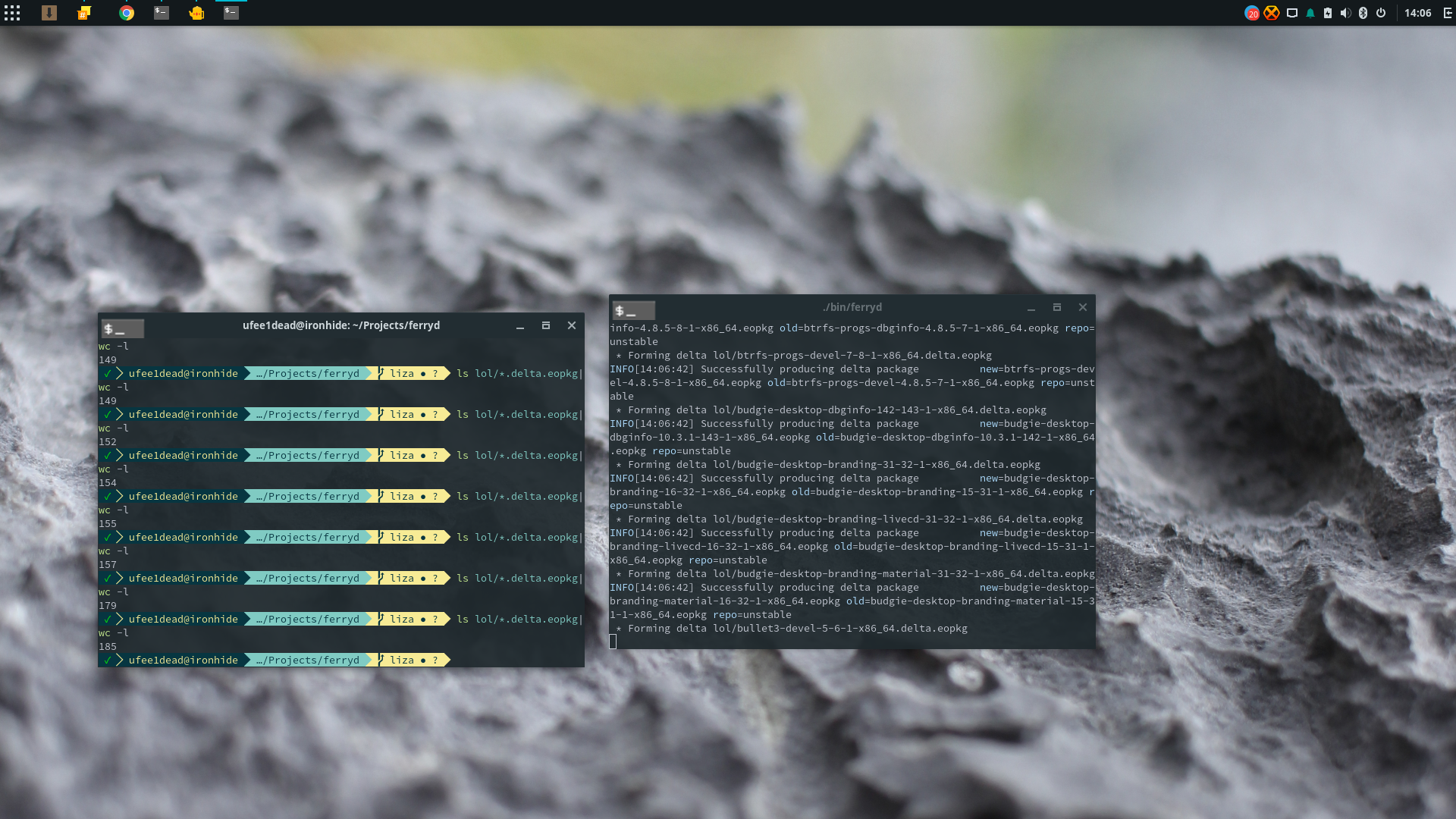Check the battery charging indicator
1456x819 pixels.
[1328, 13]
